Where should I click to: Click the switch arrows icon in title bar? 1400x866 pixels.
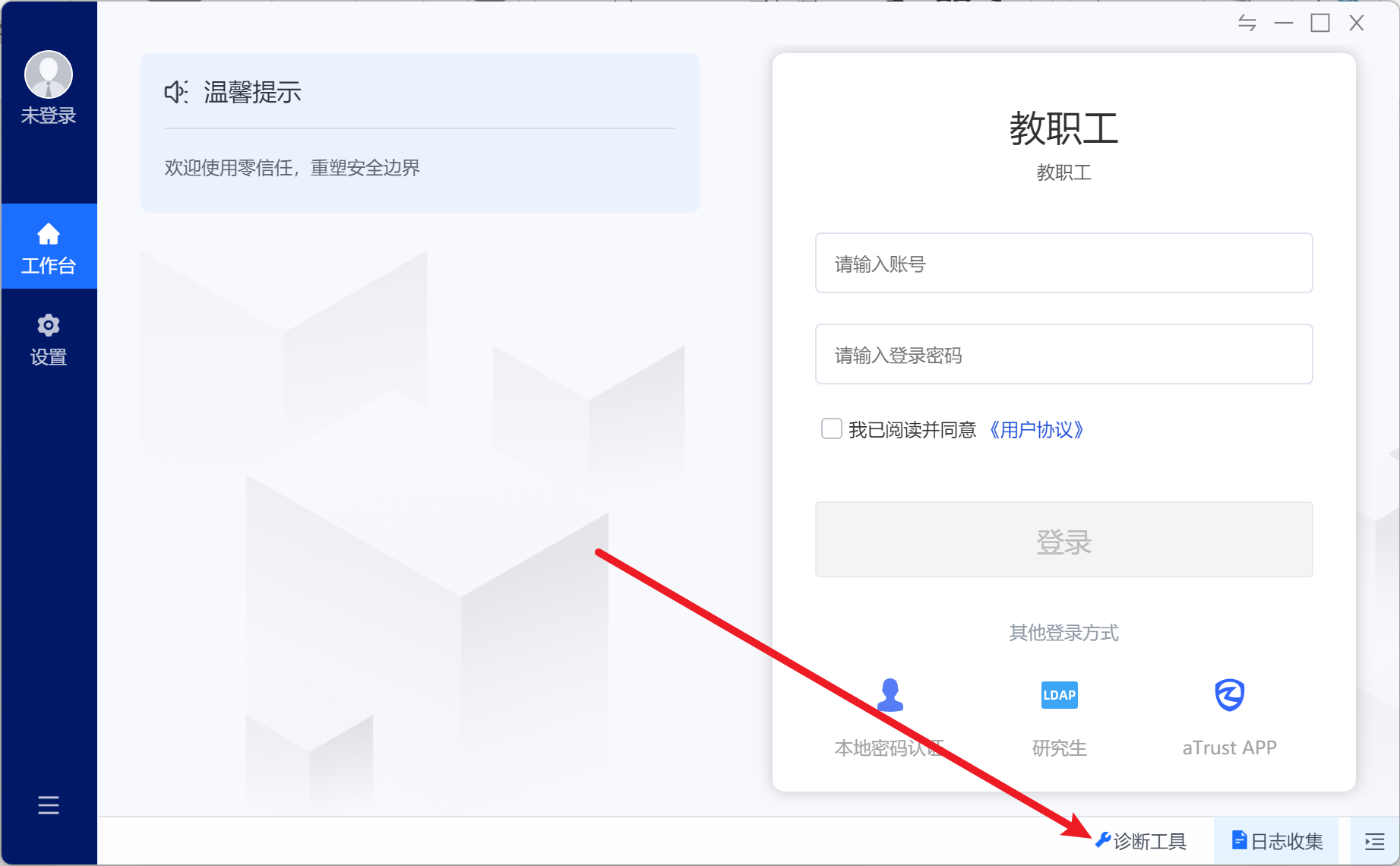(x=1247, y=24)
